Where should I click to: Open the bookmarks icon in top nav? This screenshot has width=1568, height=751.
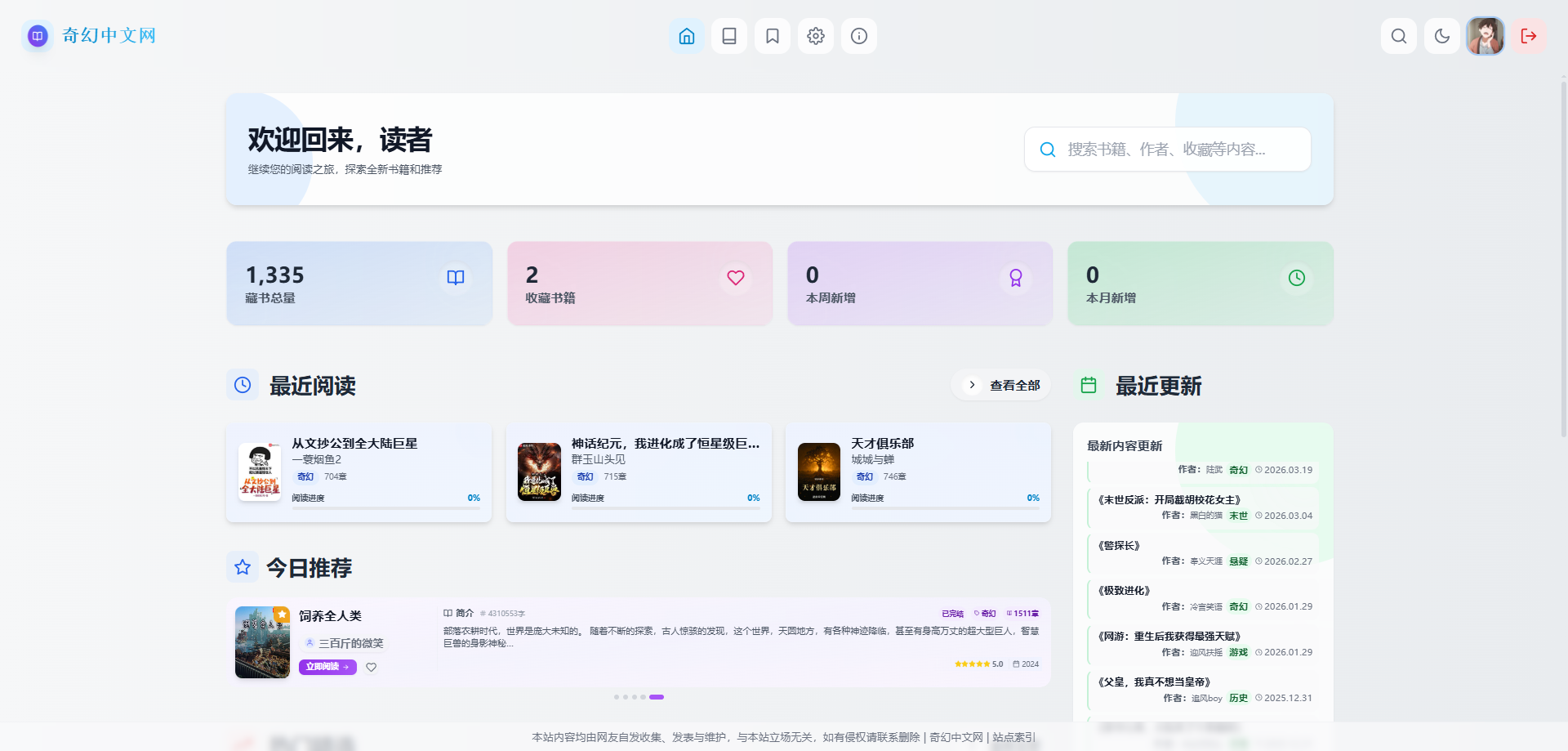pyautogui.click(x=773, y=36)
